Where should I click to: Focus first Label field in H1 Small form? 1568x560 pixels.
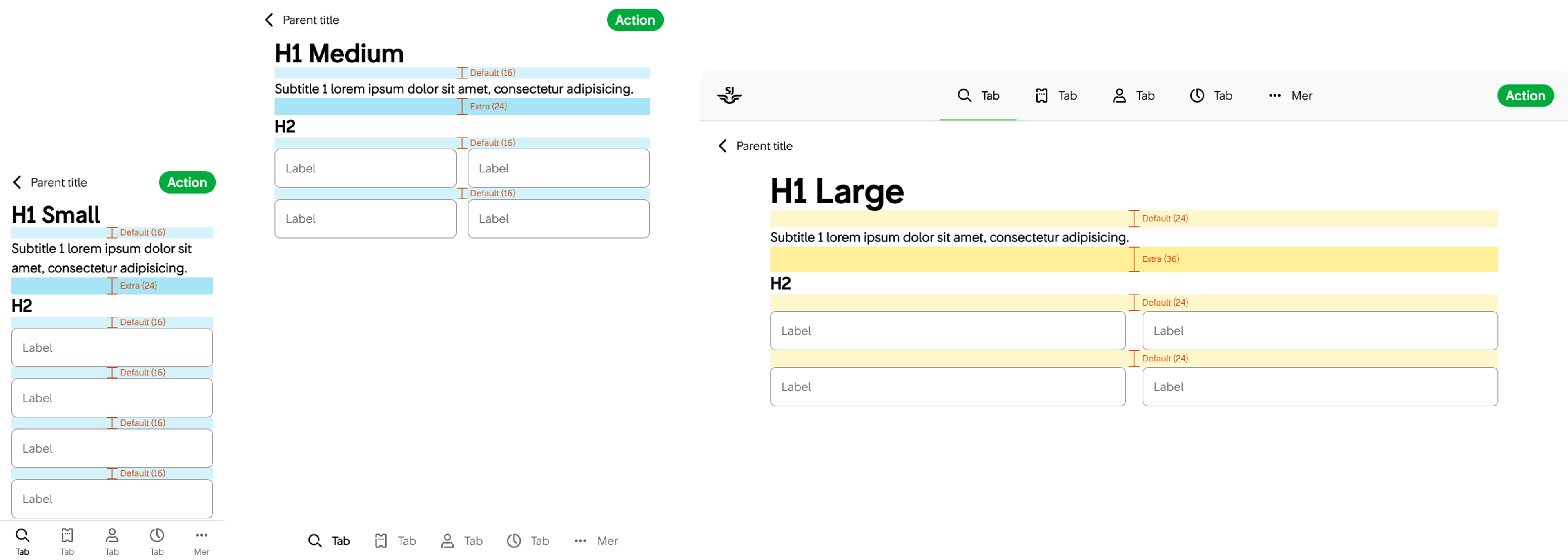click(x=112, y=348)
